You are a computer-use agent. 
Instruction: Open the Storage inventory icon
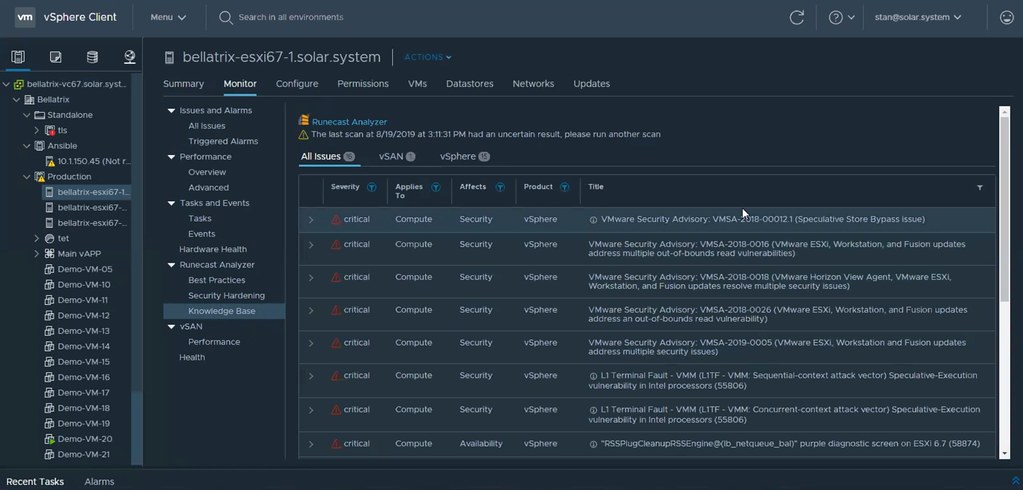[x=93, y=57]
